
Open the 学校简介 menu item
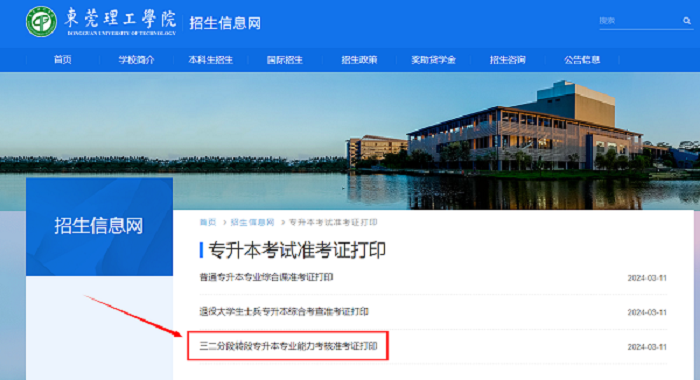pos(136,60)
